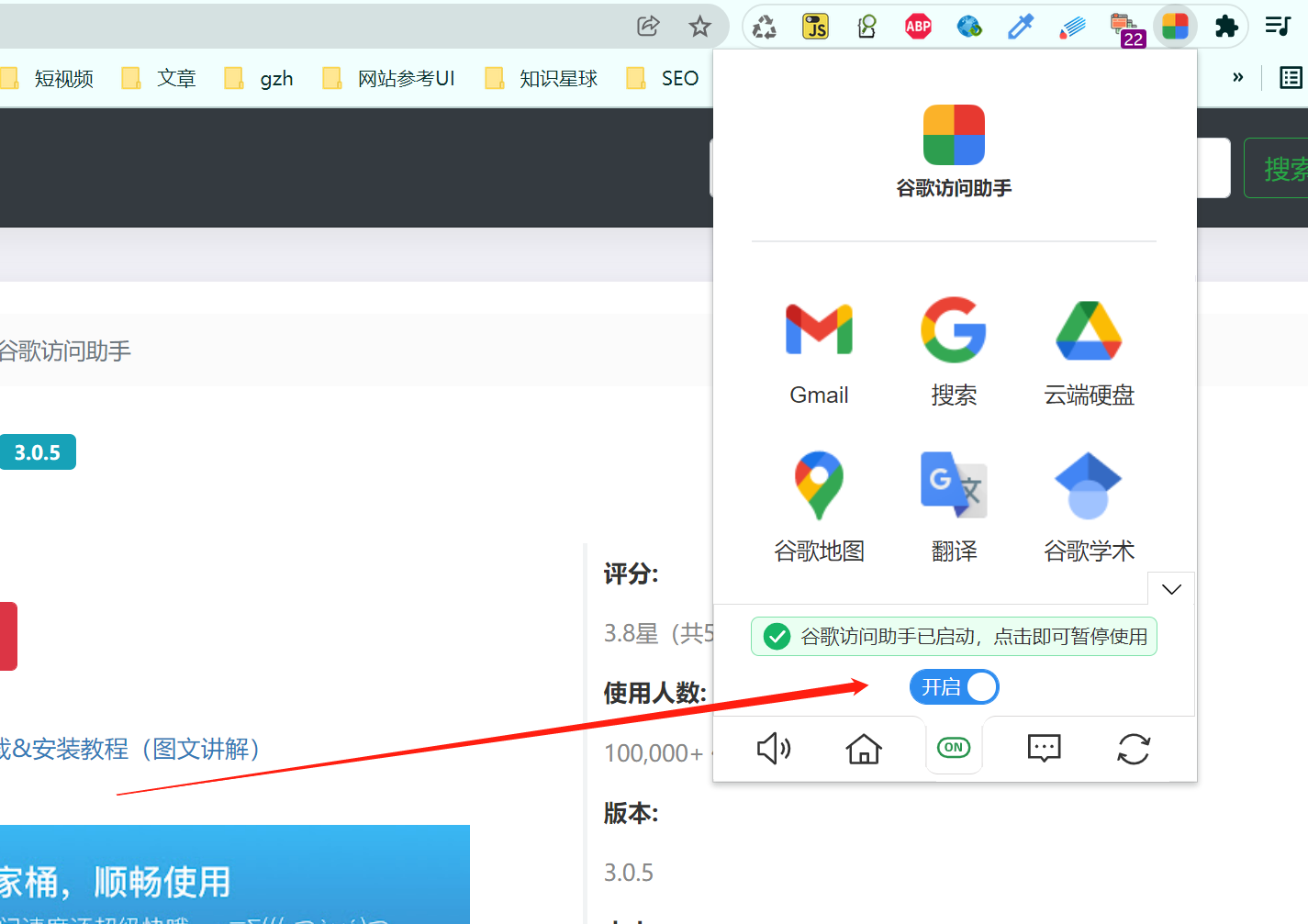
Task: Click the green 搜索 button on the page
Action: click(x=1277, y=168)
